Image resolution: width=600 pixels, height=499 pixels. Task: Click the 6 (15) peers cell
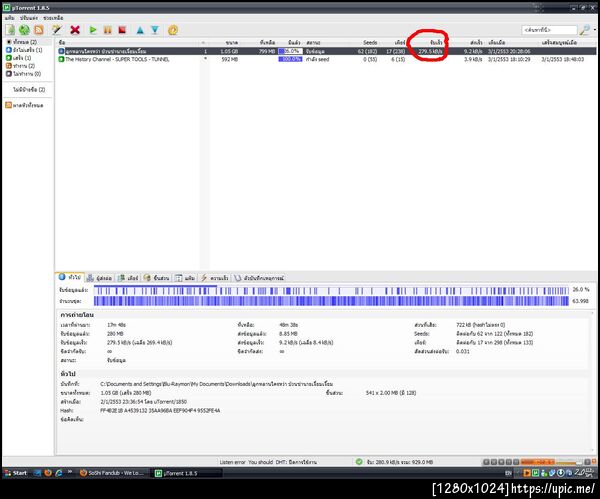[398, 59]
